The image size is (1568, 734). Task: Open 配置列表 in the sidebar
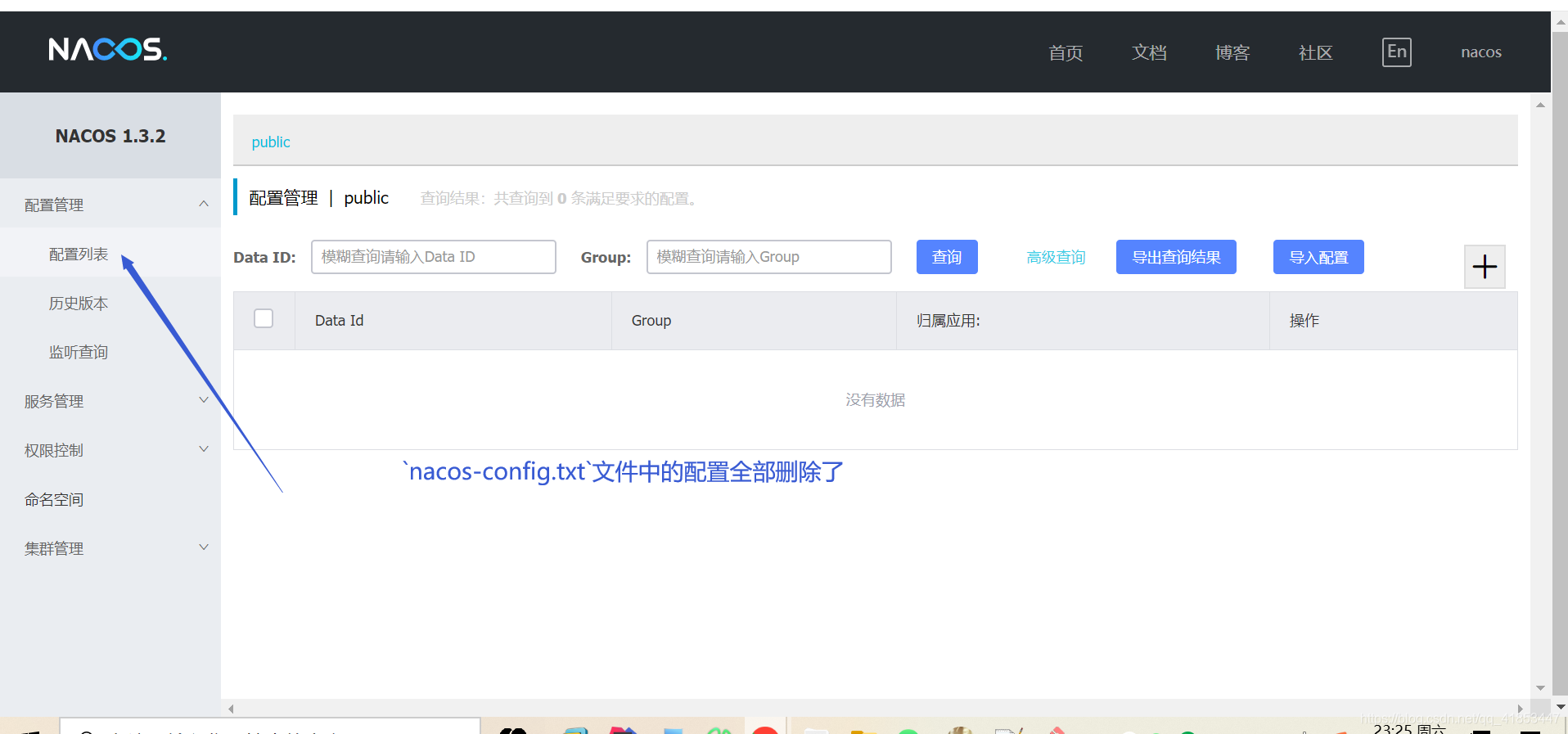(x=79, y=254)
